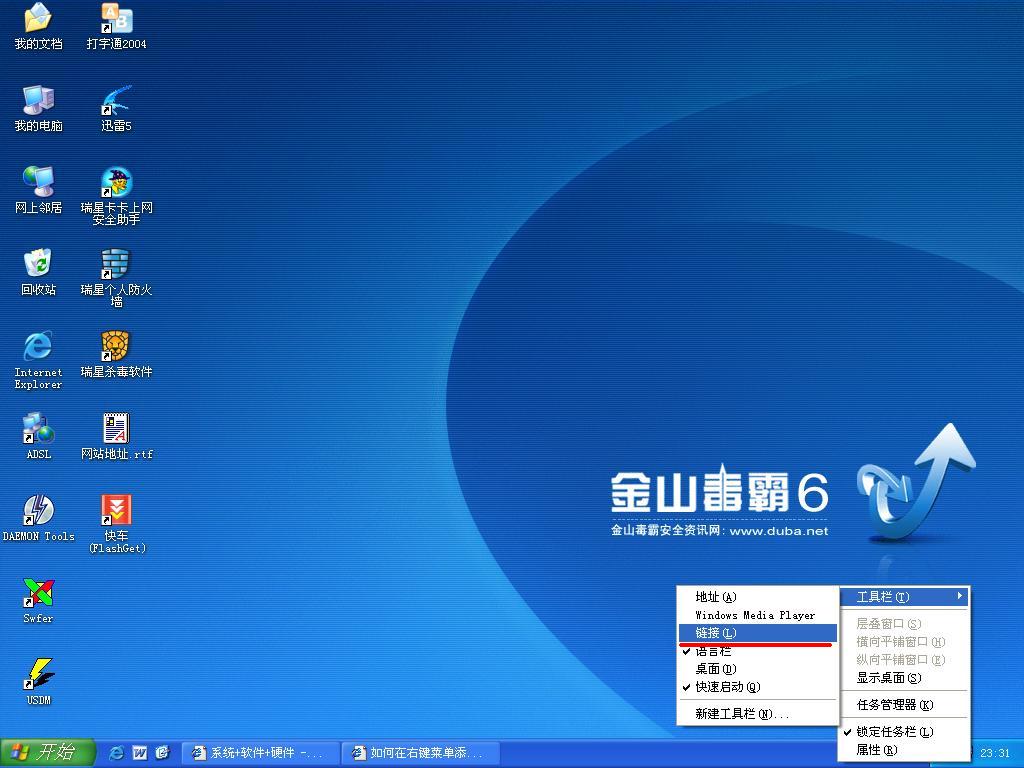Open the 开始 start menu
The image size is (1024, 768).
[x=47, y=752]
